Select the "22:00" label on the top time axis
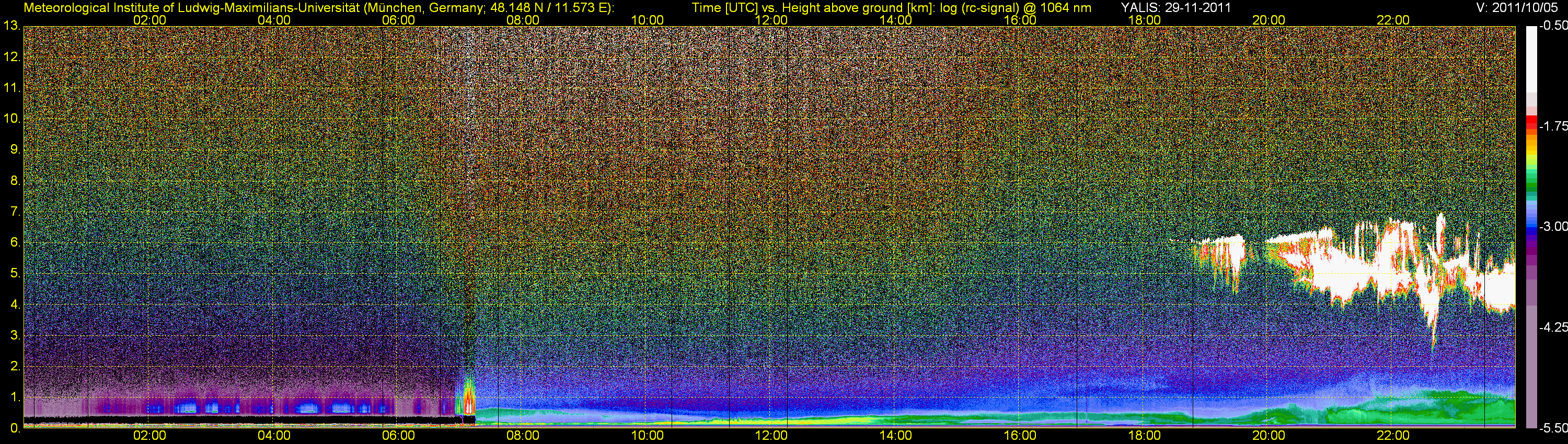 coord(1393,20)
